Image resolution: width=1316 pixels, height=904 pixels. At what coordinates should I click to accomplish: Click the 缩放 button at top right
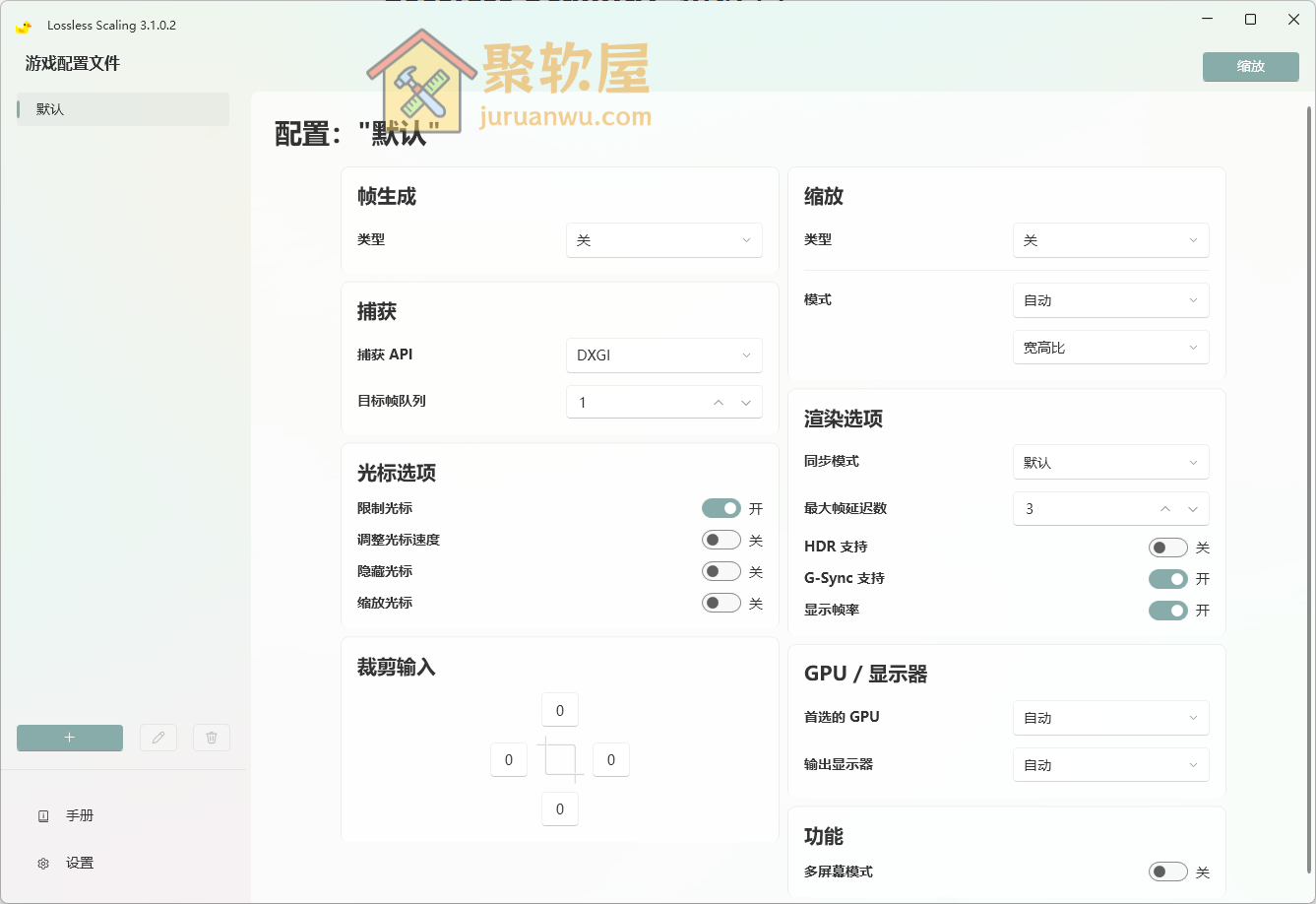(1250, 67)
